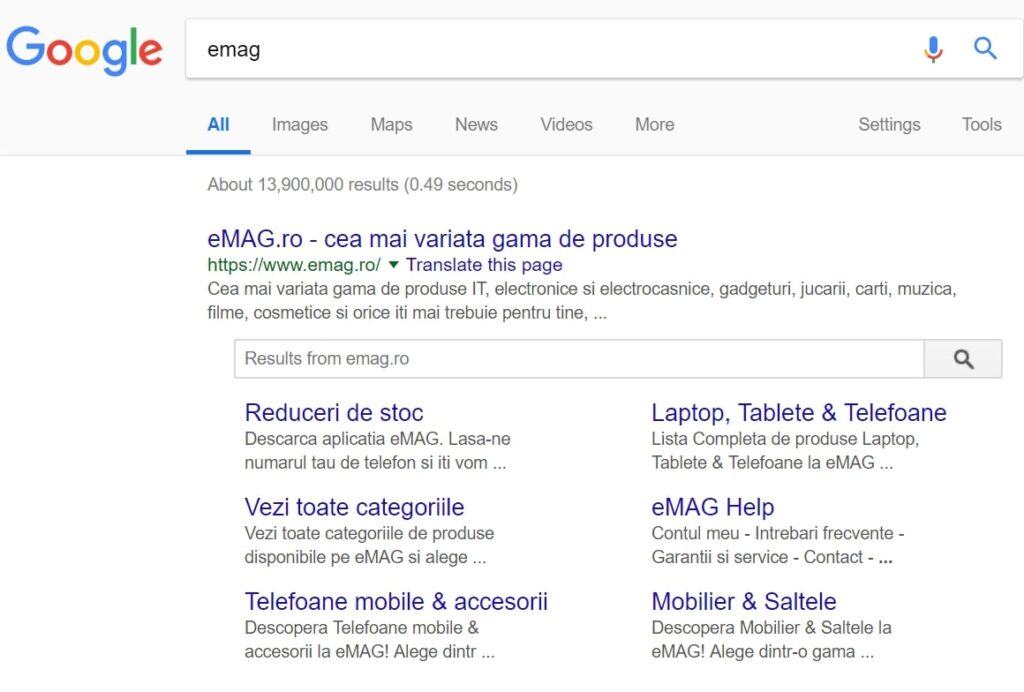Go to the Videos tab
The image size is (1024, 692).
566,125
